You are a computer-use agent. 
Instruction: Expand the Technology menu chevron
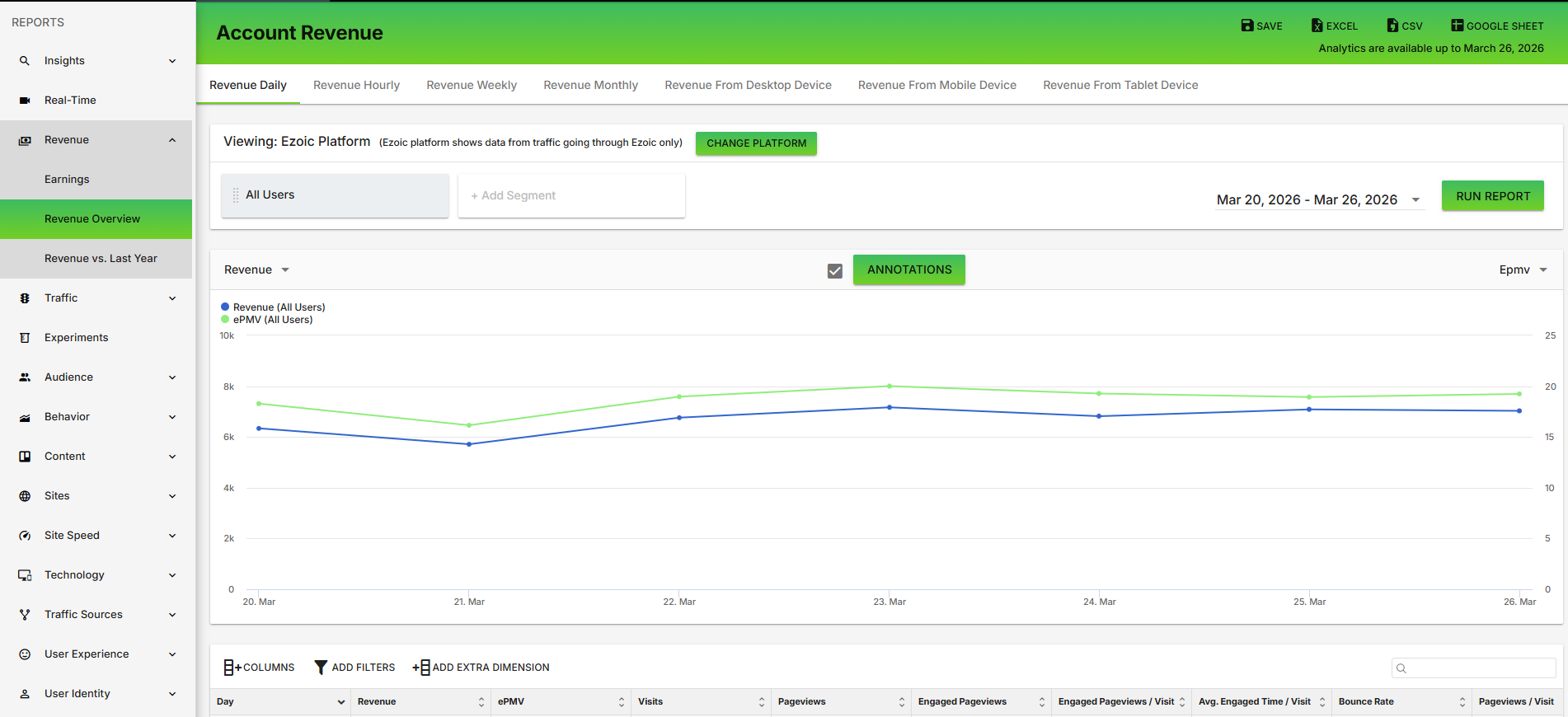pos(172,575)
